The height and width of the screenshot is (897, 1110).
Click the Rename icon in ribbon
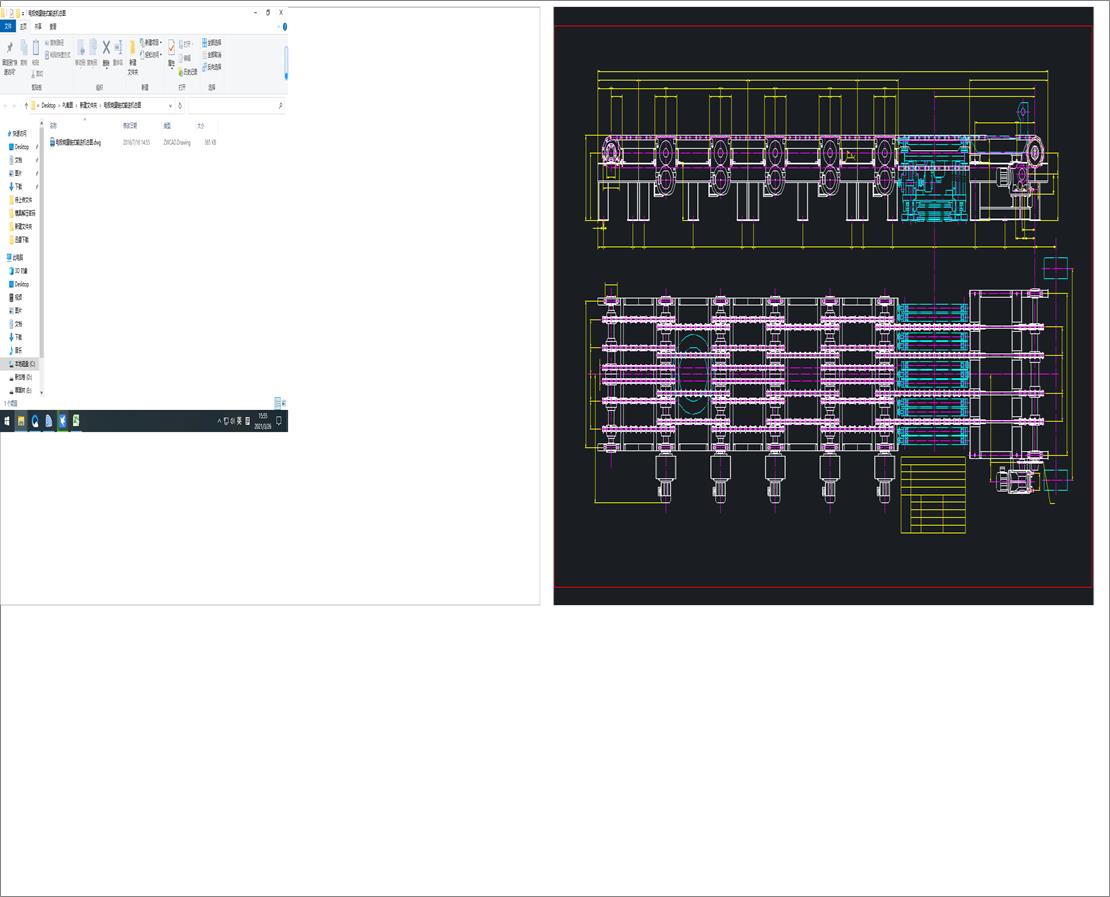click(118, 48)
